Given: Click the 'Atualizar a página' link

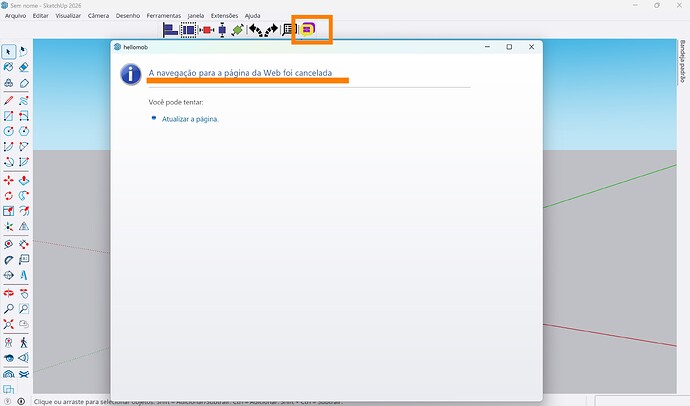Looking at the screenshot, I should point(190,119).
